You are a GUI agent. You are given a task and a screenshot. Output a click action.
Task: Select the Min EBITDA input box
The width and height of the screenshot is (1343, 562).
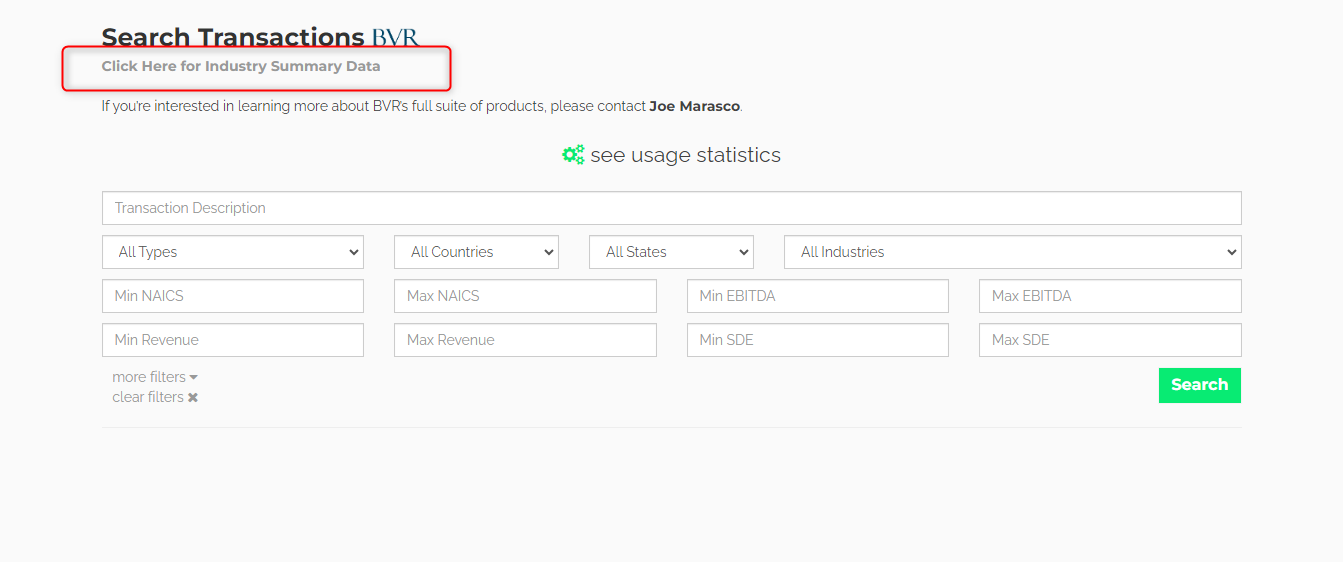click(x=817, y=296)
